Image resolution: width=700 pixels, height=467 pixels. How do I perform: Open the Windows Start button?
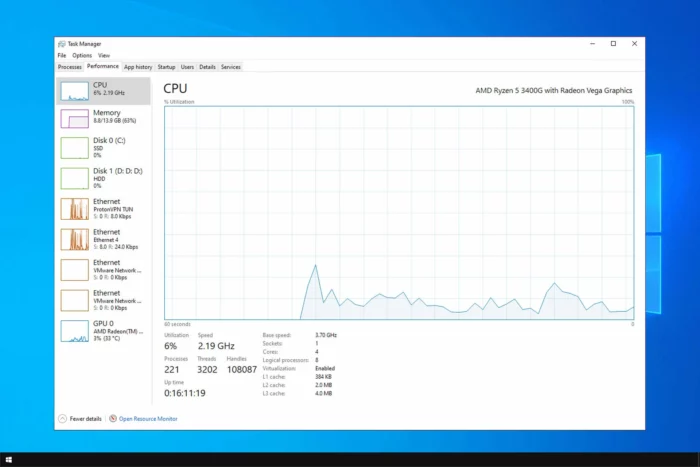(x=8, y=460)
